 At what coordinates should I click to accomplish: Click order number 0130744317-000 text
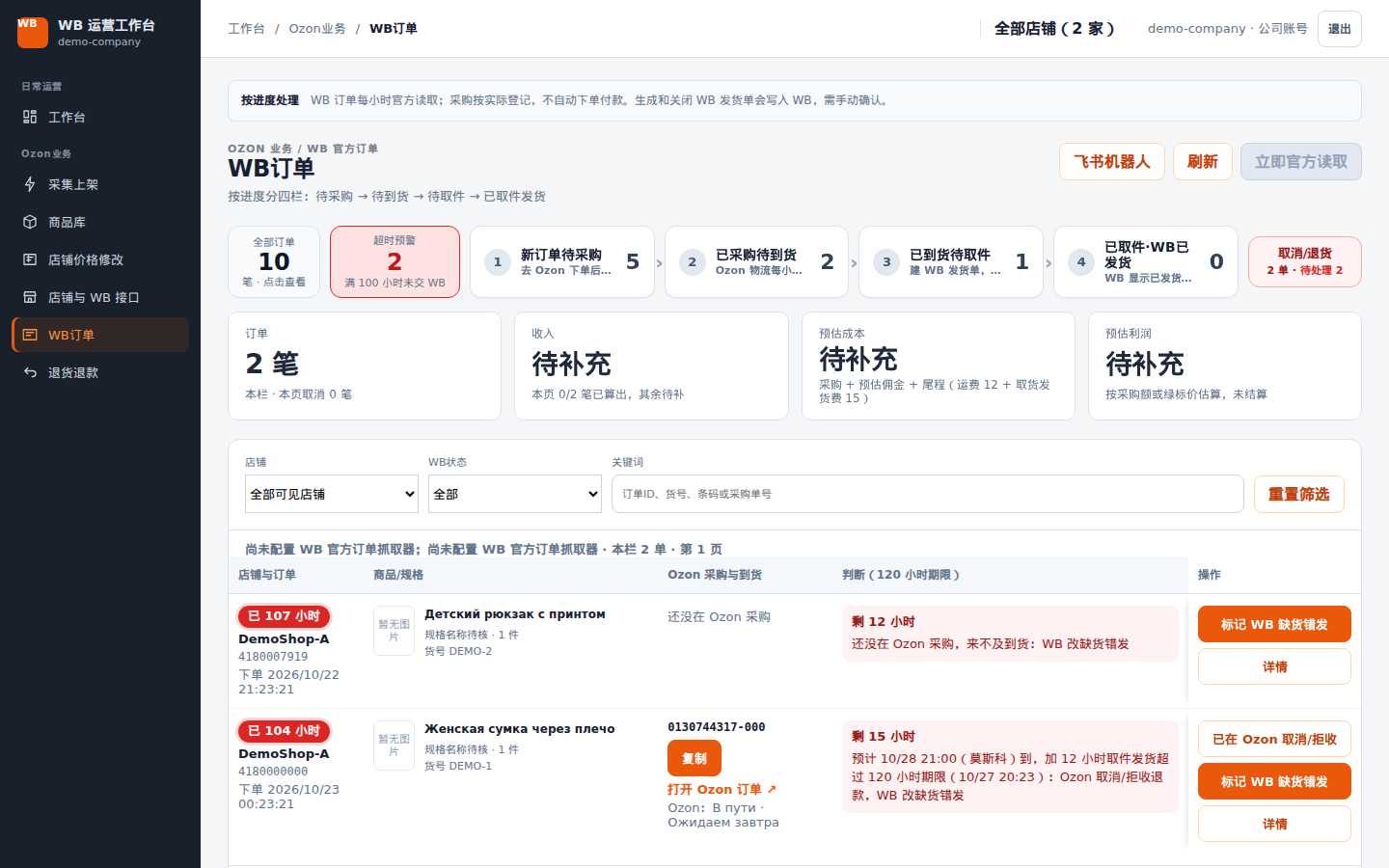point(717,727)
